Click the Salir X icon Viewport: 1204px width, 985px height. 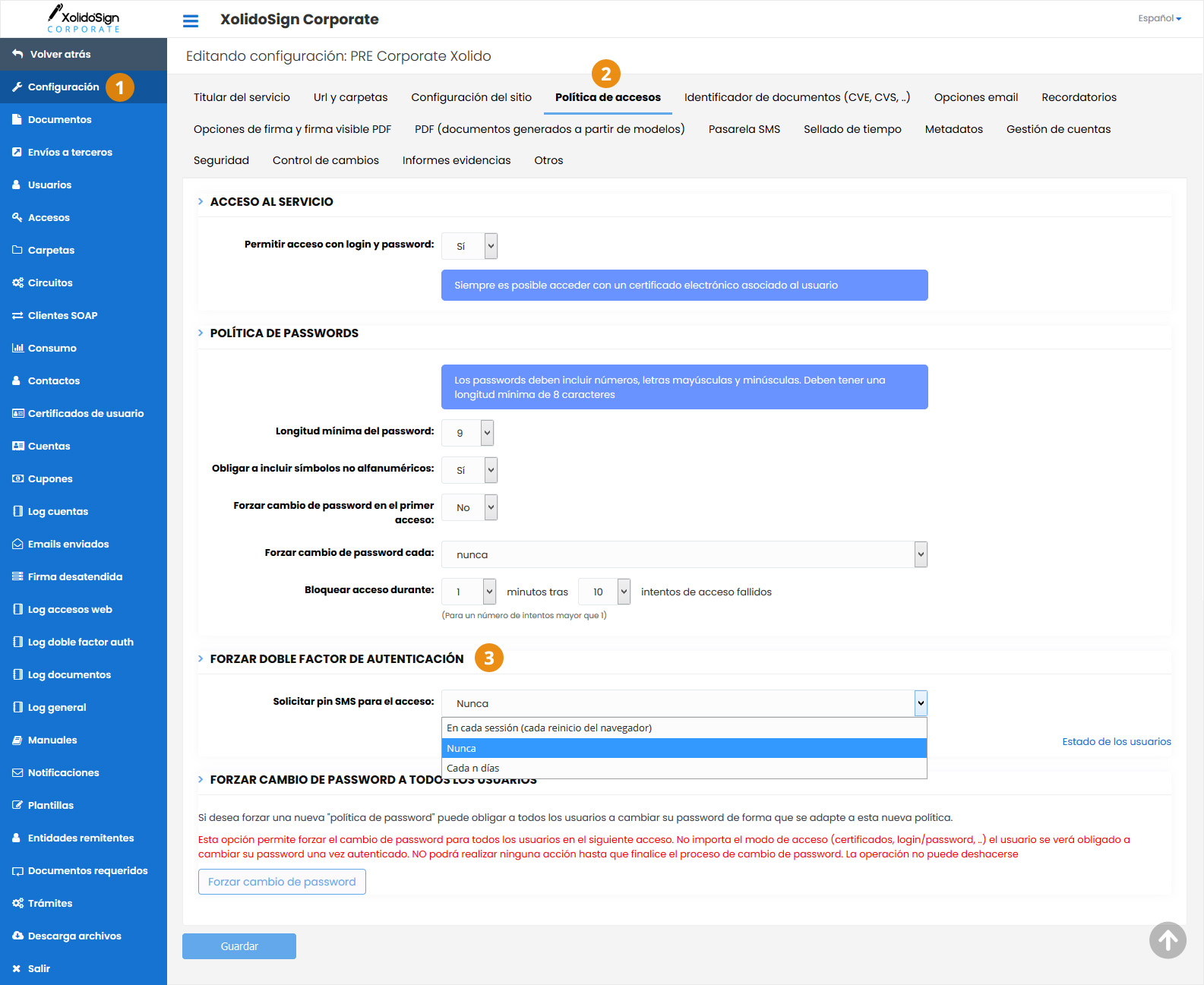pyautogui.click(x=17, y=968)
